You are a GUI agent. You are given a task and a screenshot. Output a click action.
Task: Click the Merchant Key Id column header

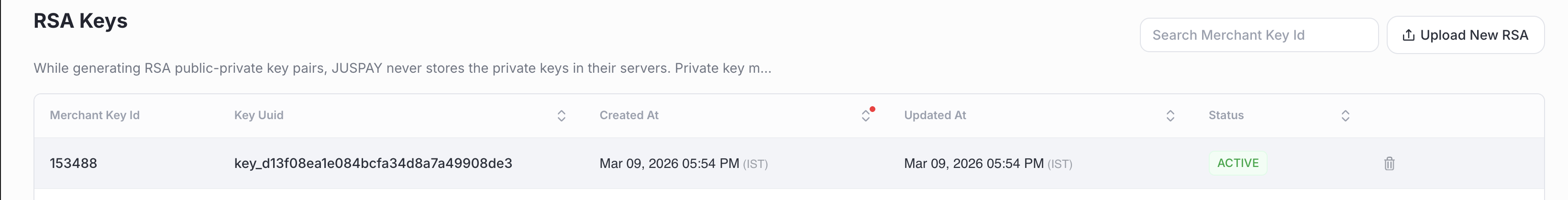coord(95,115)
